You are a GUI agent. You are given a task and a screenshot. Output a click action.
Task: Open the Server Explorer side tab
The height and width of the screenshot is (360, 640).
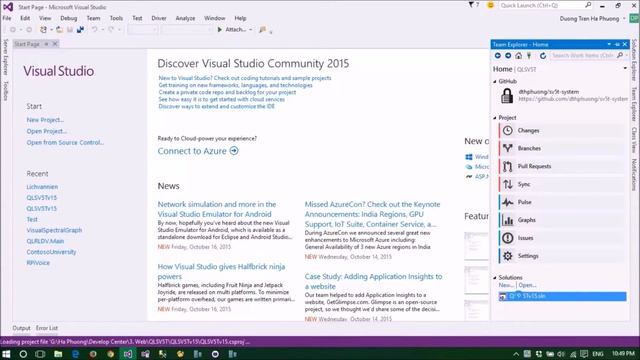click(5, 57)
